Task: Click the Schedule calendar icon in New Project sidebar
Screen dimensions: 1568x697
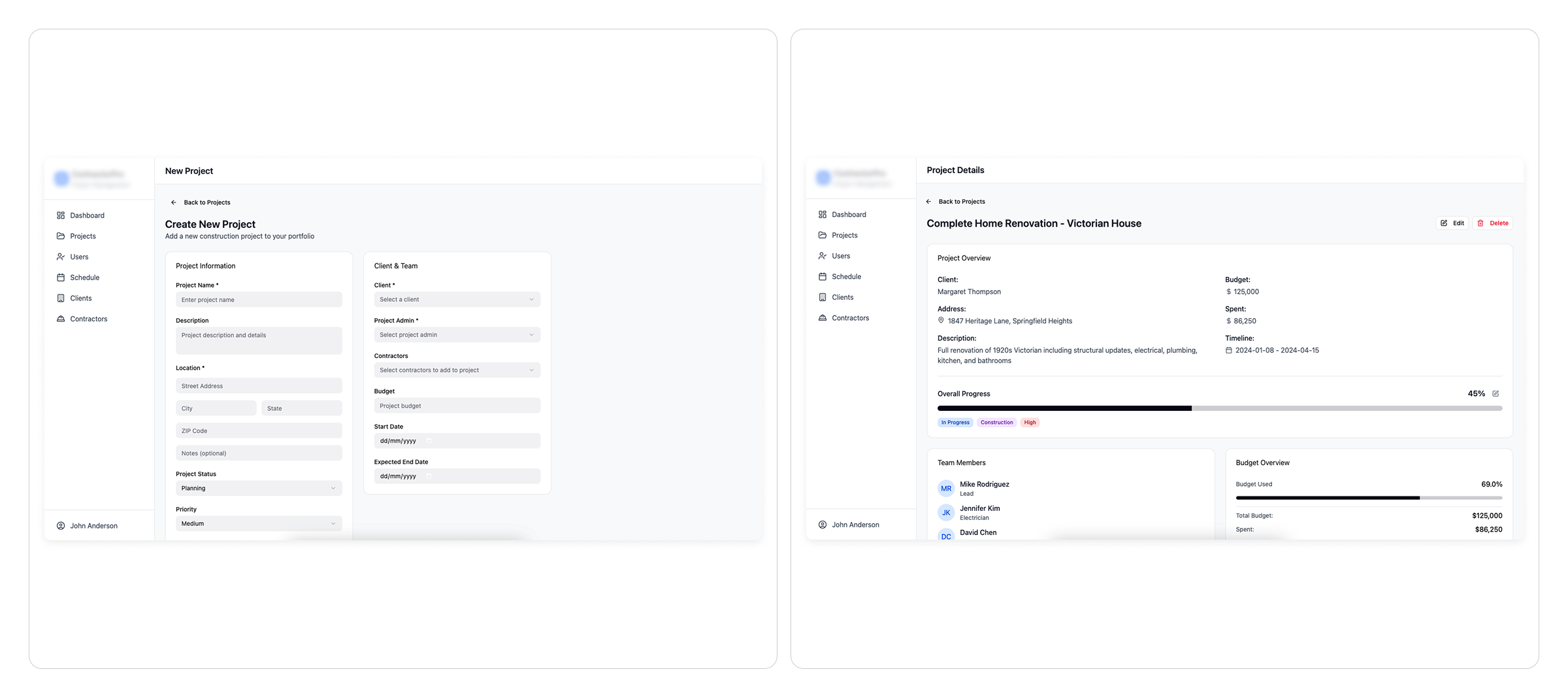Action: (61, 278)
